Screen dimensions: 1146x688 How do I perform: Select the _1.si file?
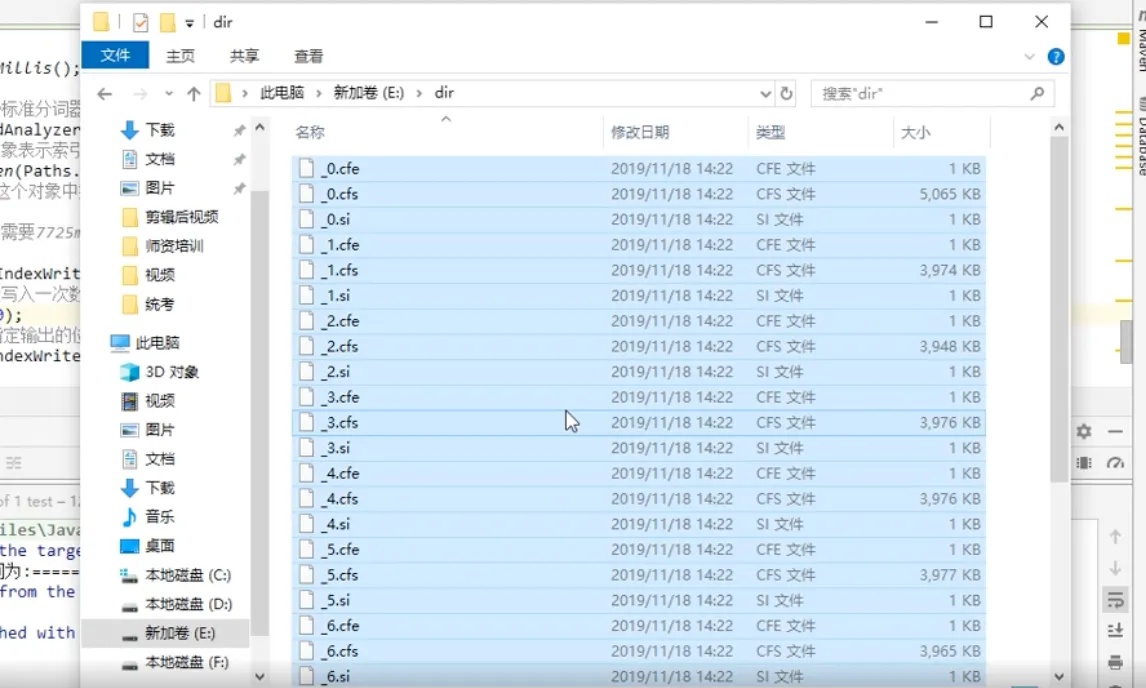click(x=639, y=296)
